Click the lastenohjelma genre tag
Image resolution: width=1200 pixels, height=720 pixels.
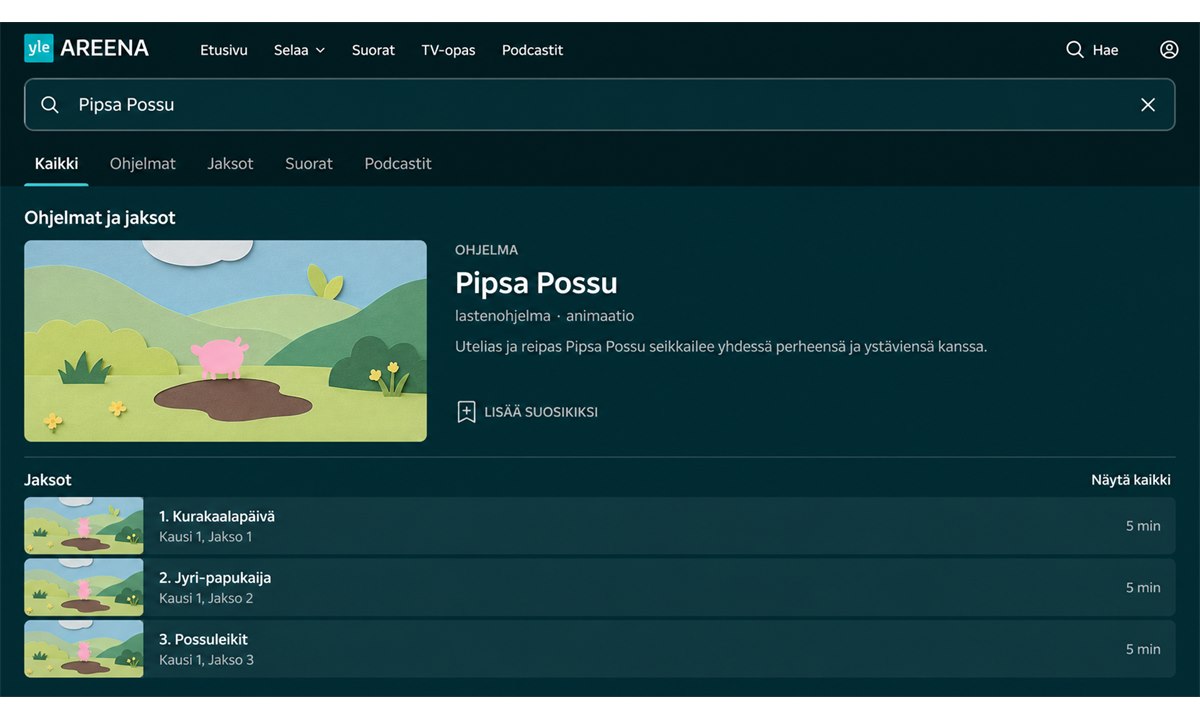(x=503, y=316)
